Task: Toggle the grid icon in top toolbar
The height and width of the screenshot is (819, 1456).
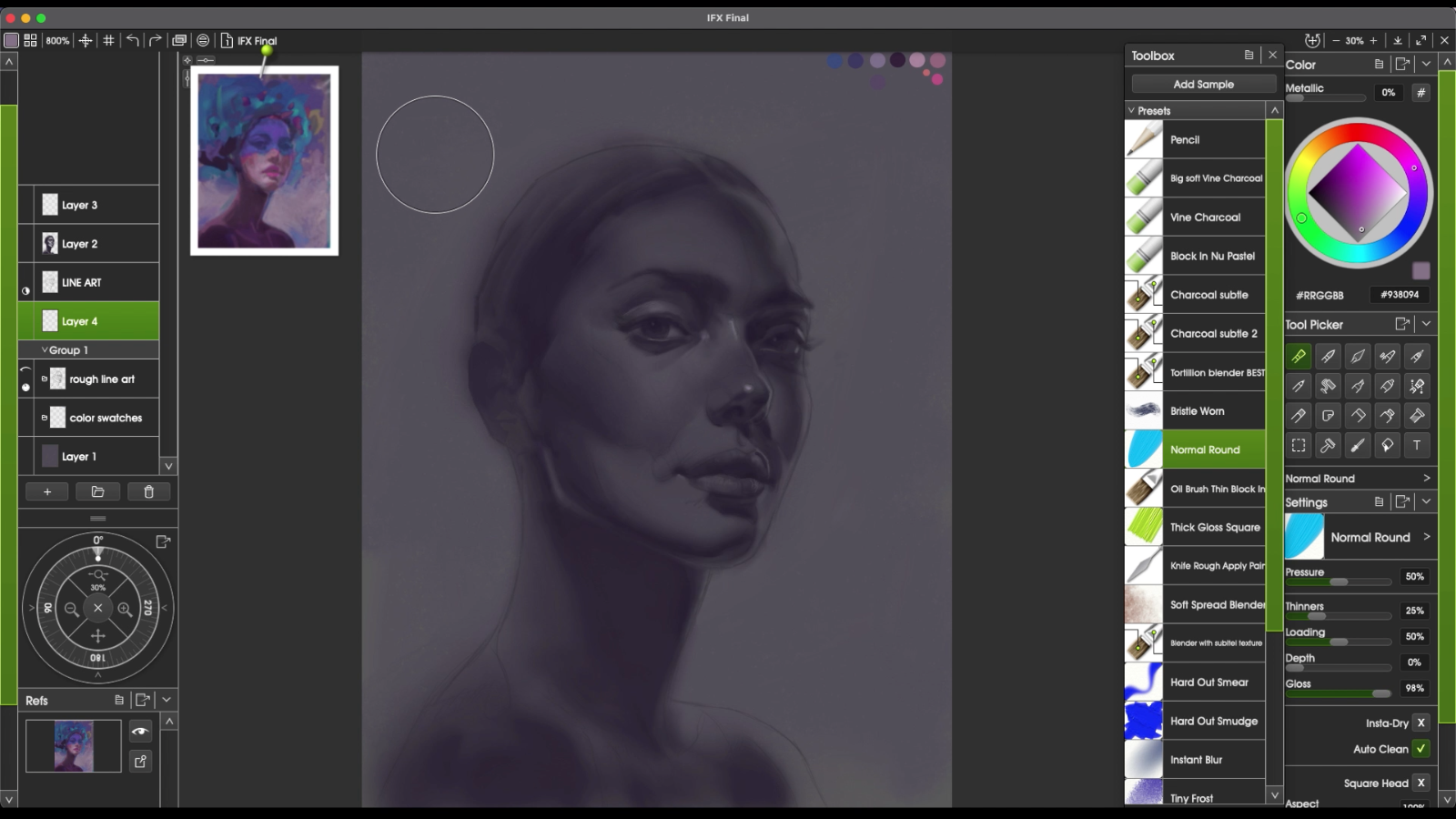Action: [108, 40]
